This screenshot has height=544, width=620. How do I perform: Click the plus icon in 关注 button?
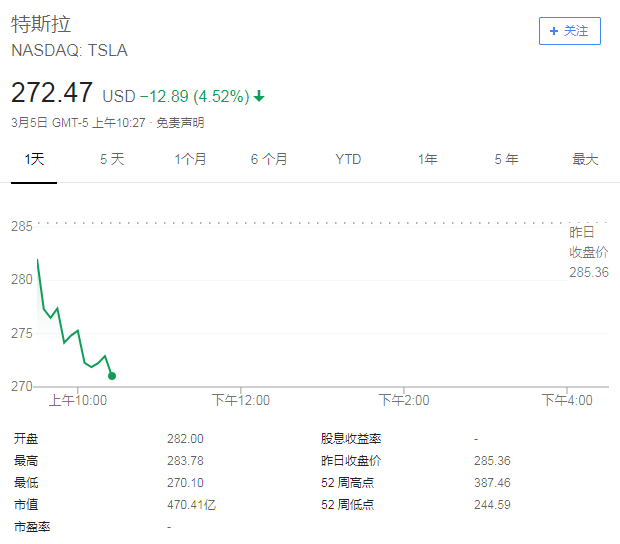pyautogui.click(x=553, y=31)
